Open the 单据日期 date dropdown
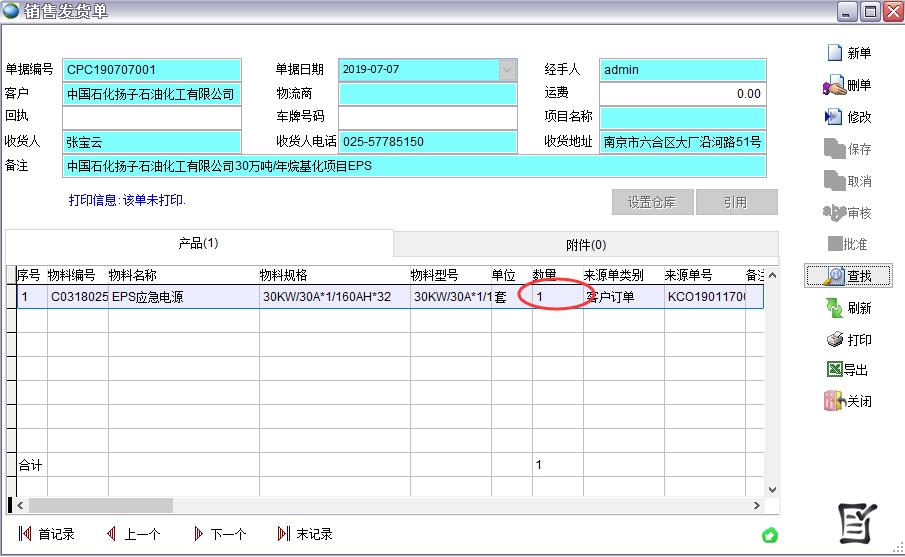Screen dimensions: 905x557 507,70
